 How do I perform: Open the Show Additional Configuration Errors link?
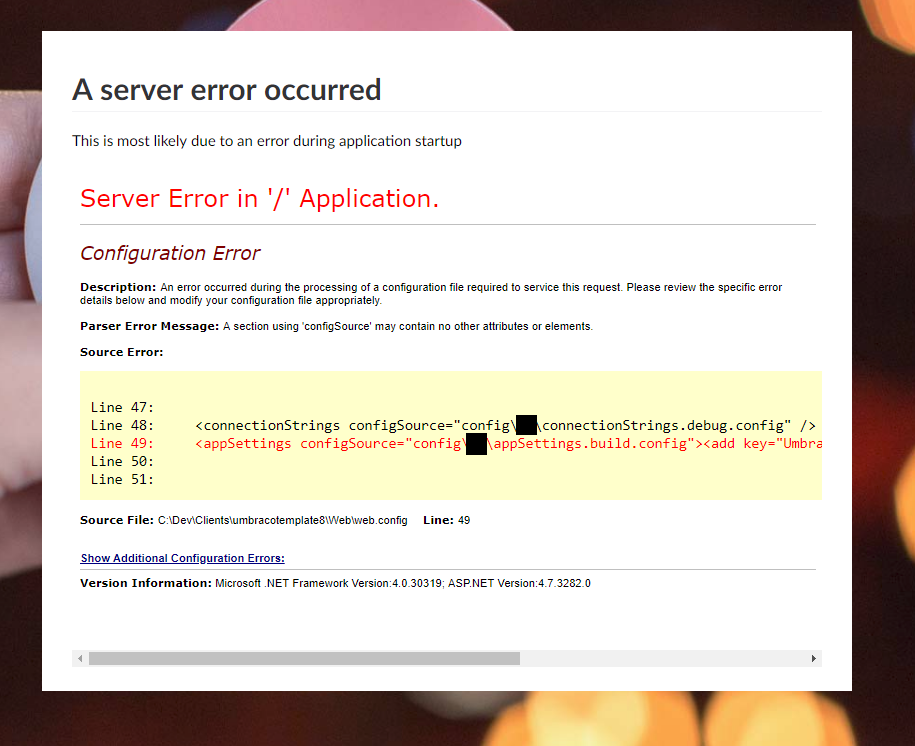(x=182, y=558)
